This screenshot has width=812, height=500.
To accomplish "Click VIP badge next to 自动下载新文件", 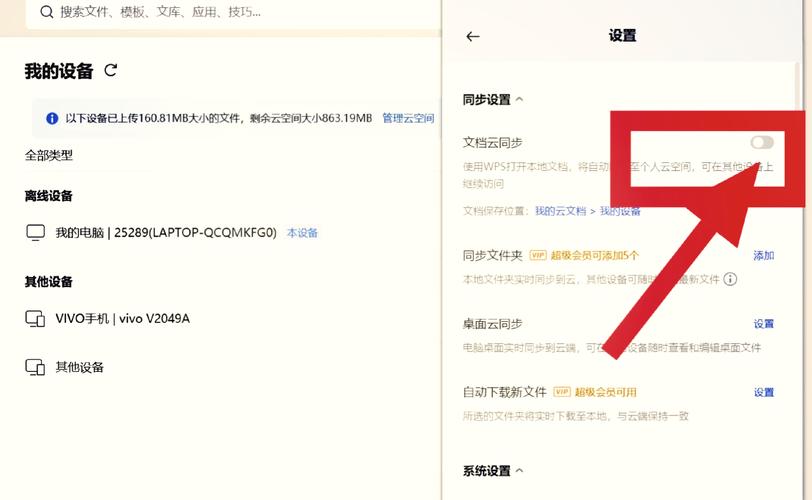I will point(562,392).
